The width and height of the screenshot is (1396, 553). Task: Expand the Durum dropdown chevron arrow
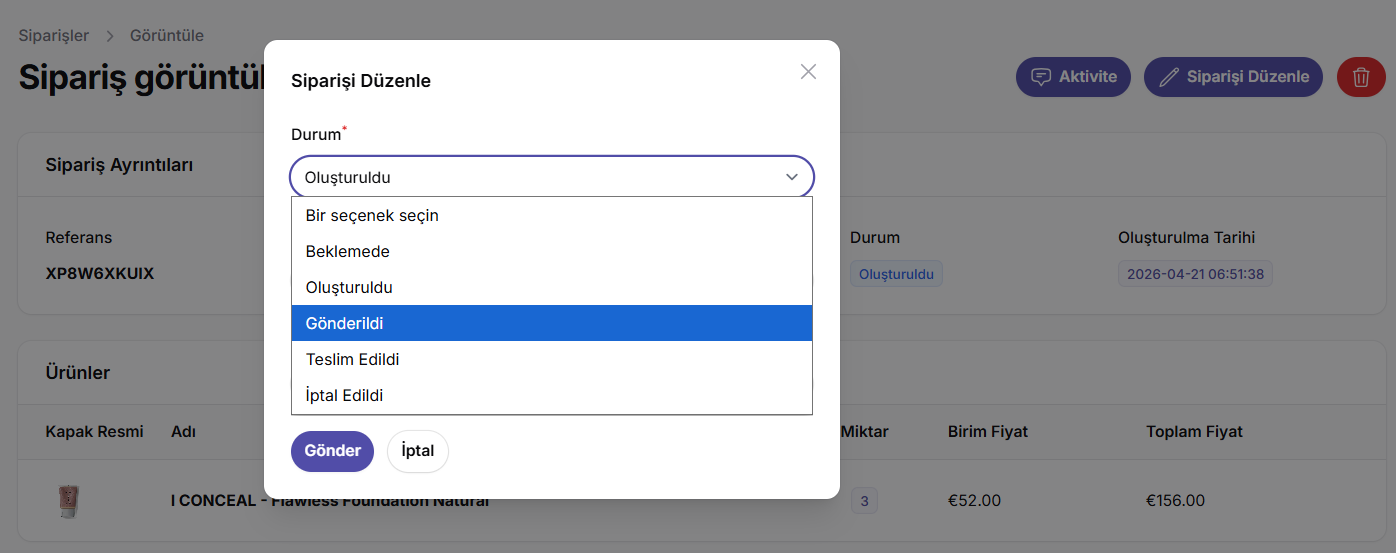tap(792, 177)
